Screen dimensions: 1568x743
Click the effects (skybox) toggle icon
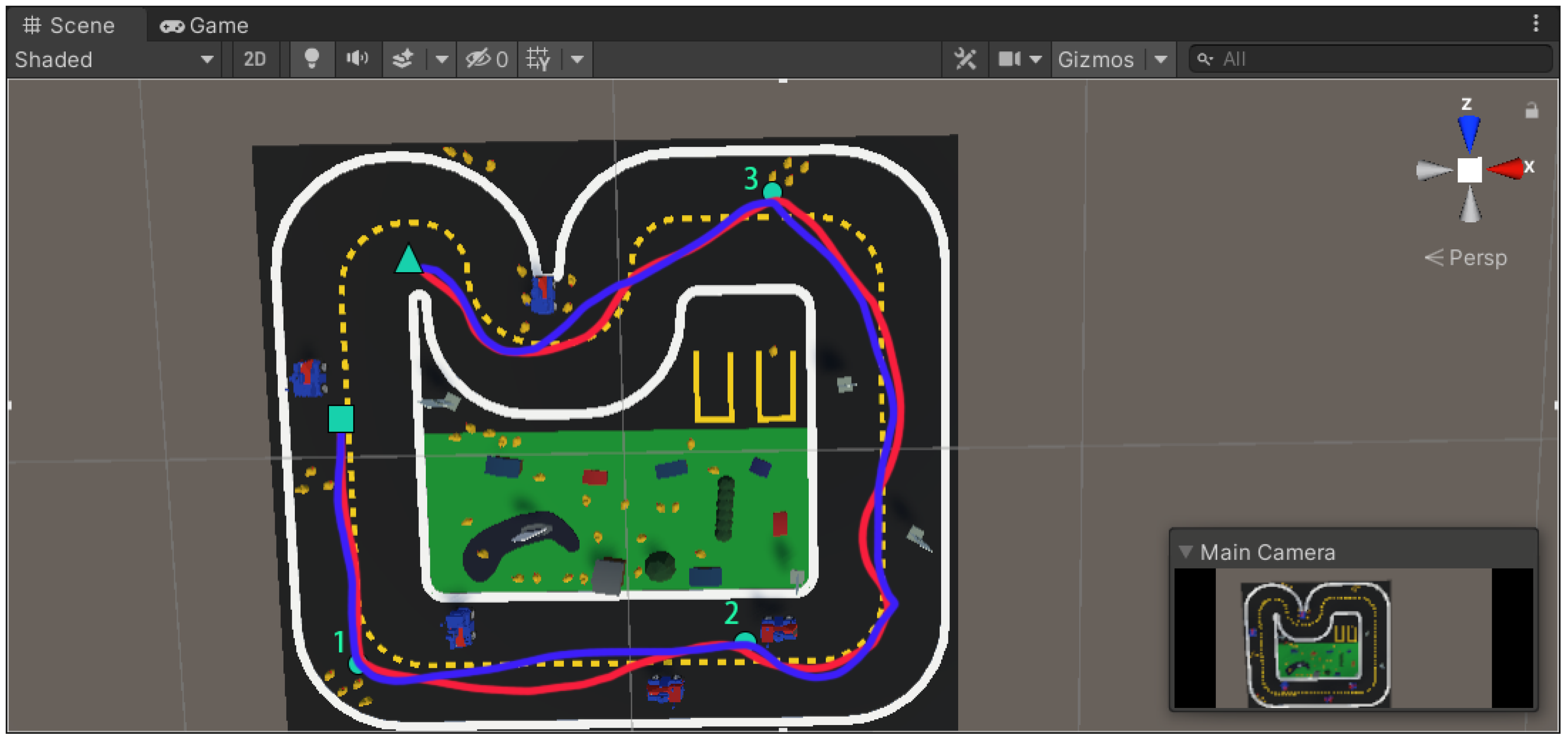point(402,59)
